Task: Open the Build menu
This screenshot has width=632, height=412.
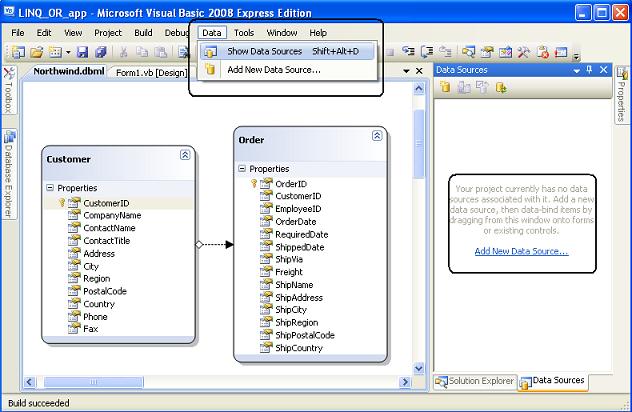Action: (143, 33)
